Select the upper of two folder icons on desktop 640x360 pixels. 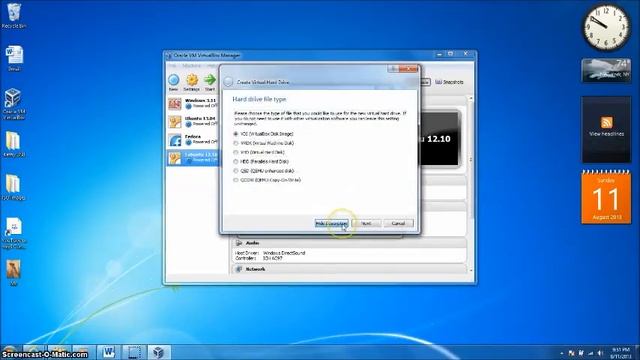click(13, 144)
